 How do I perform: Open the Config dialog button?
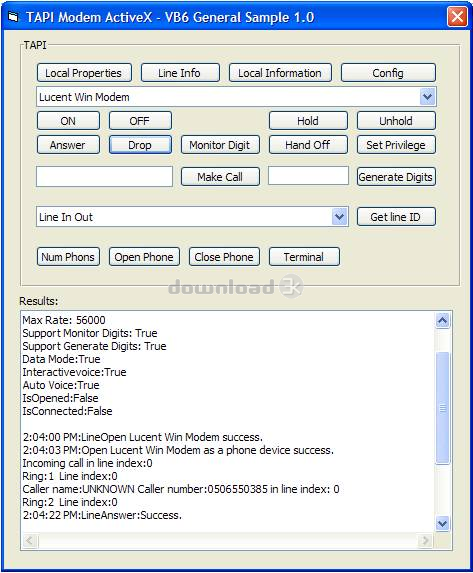388,73
